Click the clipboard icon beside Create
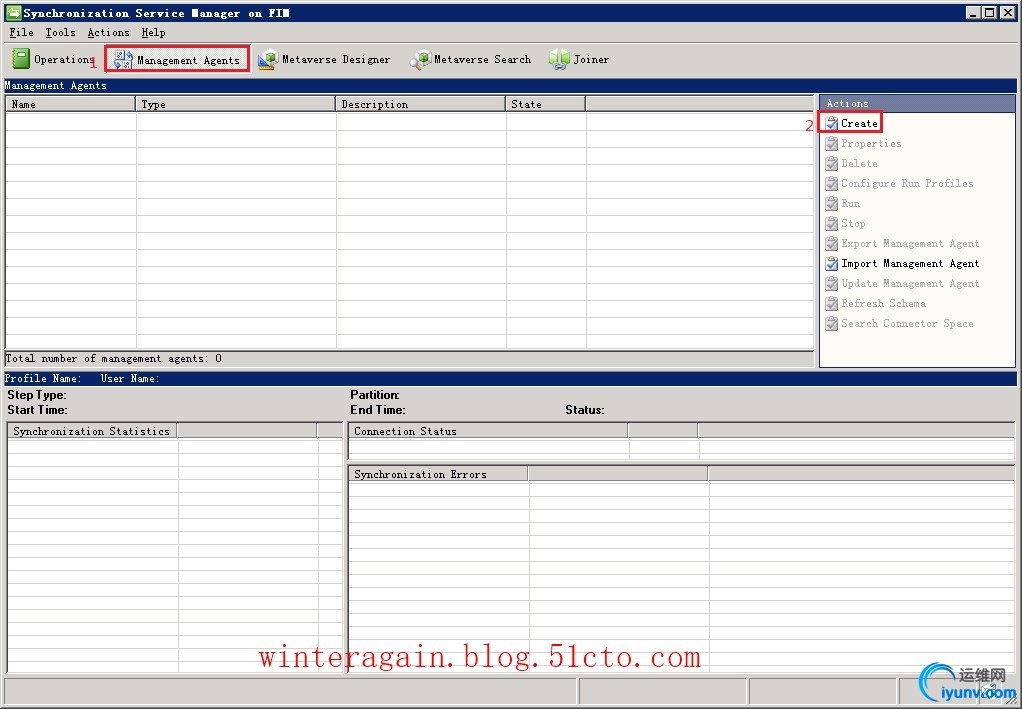Image resolution: width=1022 pixels, height=709 pixels. coord(831,123)
